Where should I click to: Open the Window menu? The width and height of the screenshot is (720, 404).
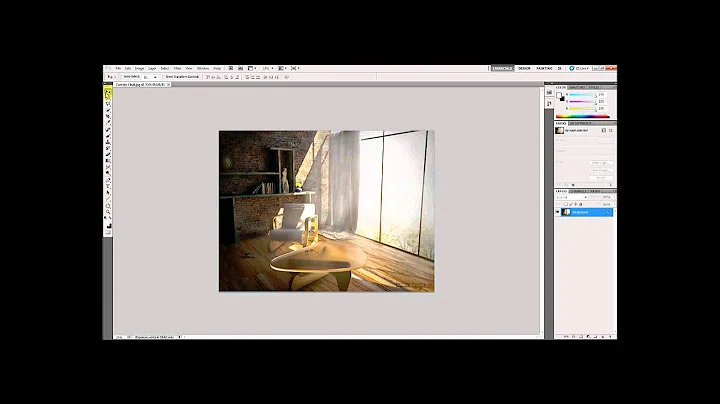tap(203, 68)
